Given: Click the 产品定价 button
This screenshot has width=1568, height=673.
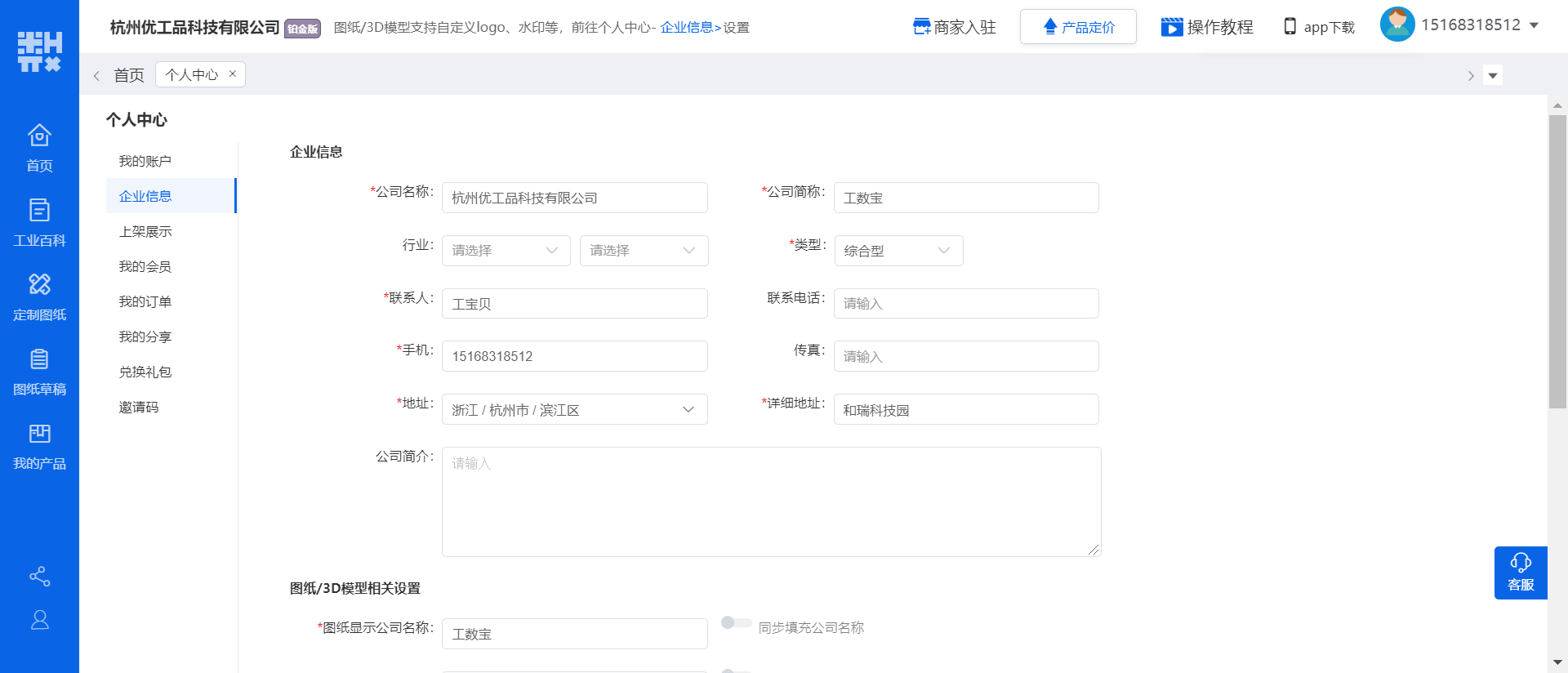Looking at the screenshot, I should point(1077,27).
